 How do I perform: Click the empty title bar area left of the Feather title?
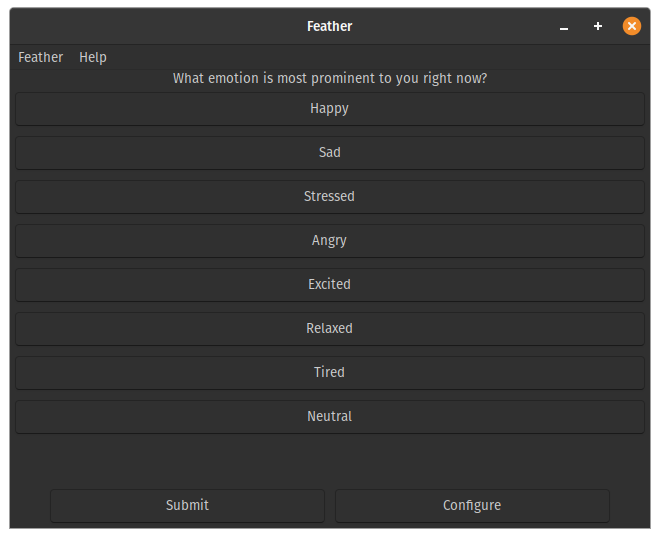point(150,27)
